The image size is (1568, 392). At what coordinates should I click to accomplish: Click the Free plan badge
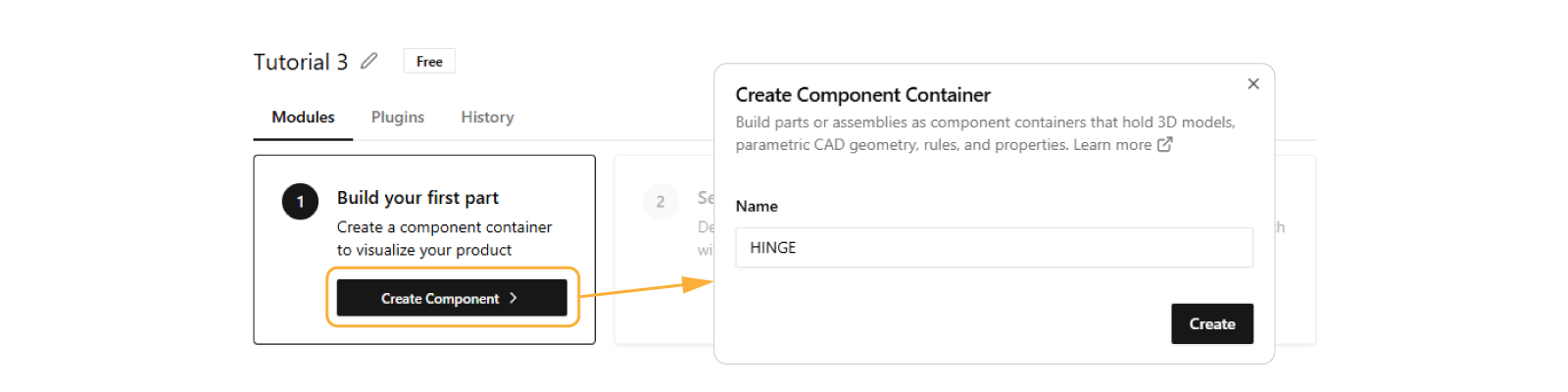click(429, 61)
